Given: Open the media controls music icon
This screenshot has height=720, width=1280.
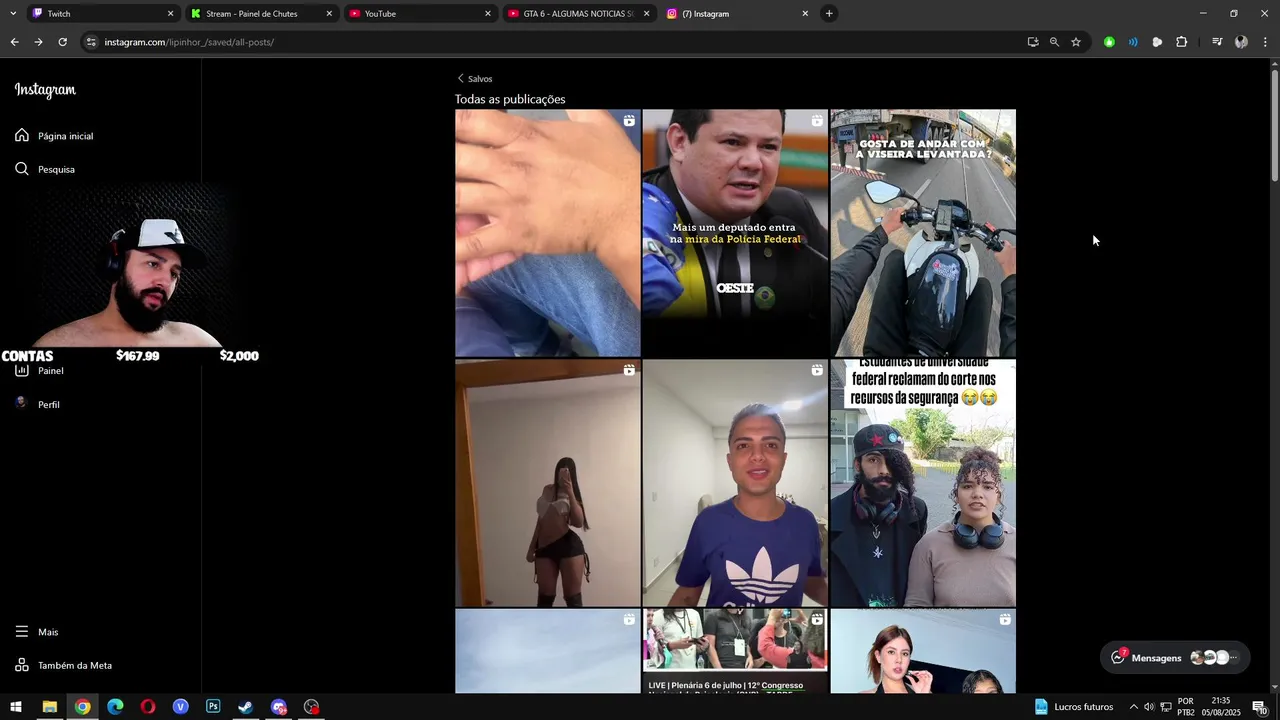Looking at the screenshot, I should tap(1217, 42).
